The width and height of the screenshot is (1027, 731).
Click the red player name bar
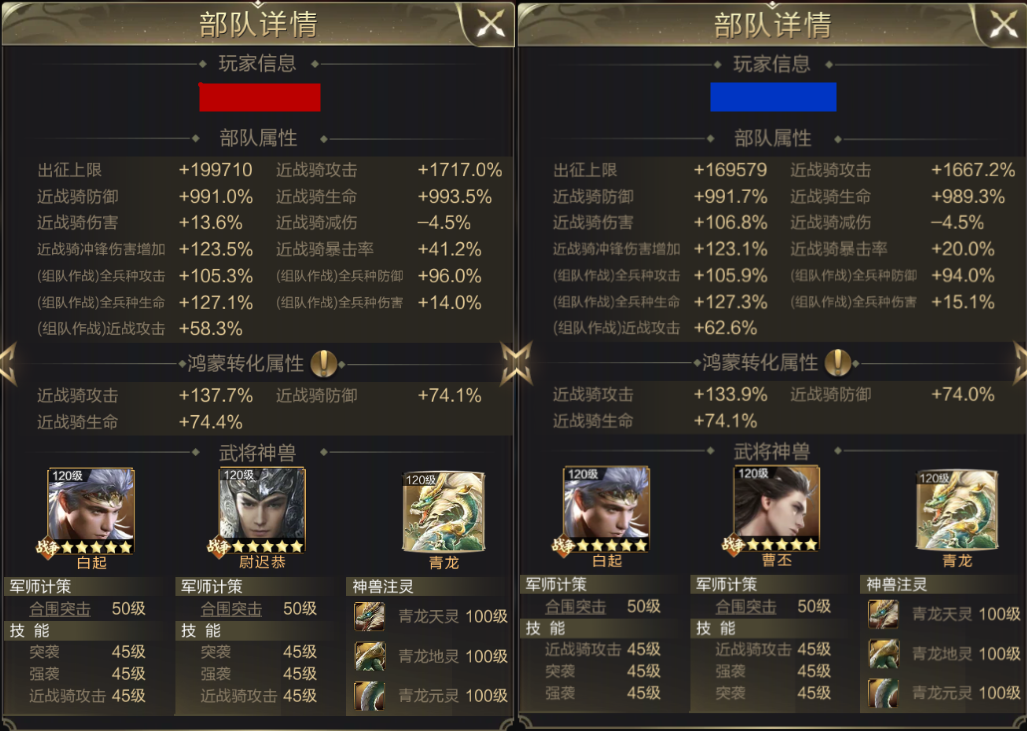click(x=259, y=97)
